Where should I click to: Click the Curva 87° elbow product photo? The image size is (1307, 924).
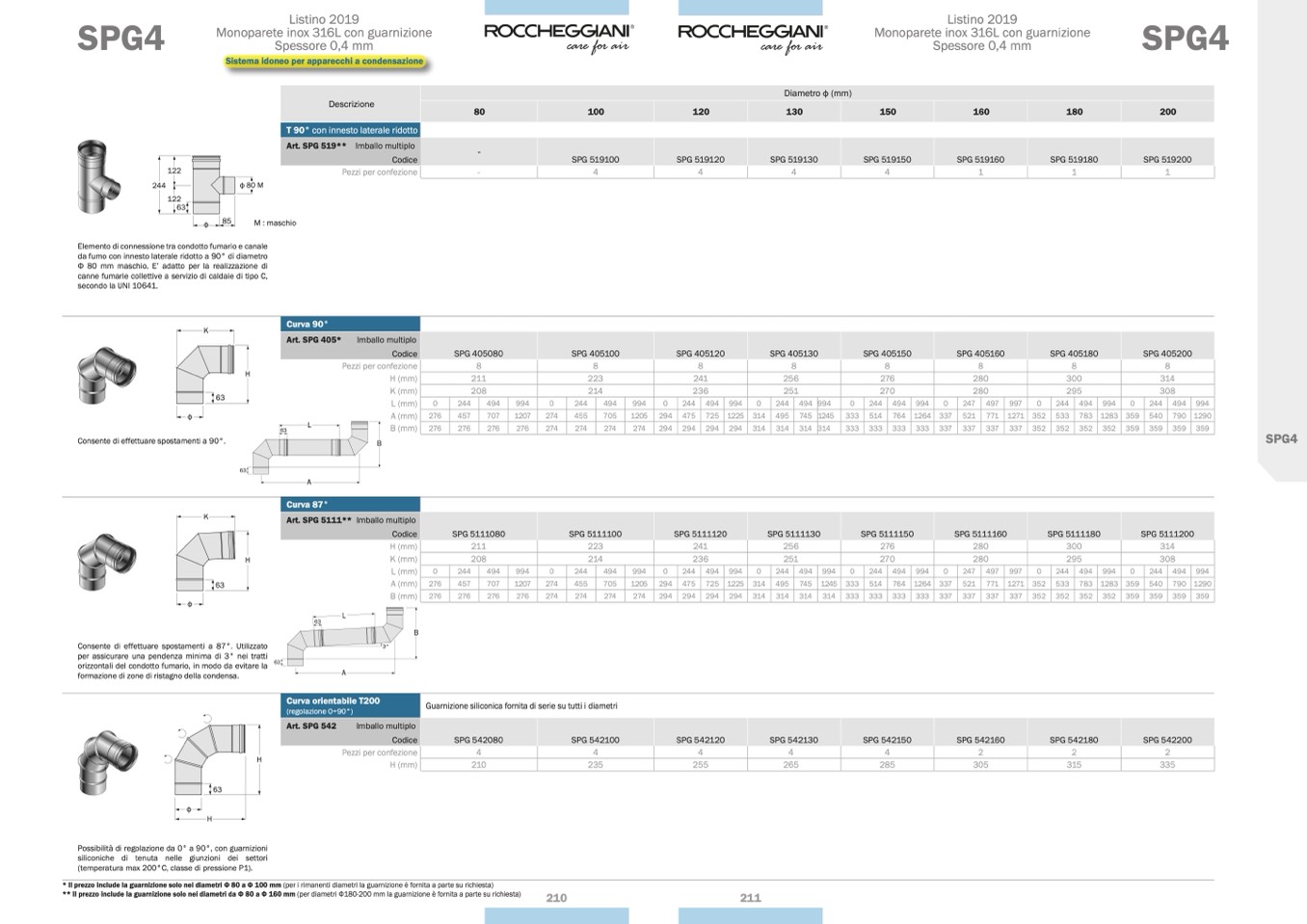(x=106, y=560)
